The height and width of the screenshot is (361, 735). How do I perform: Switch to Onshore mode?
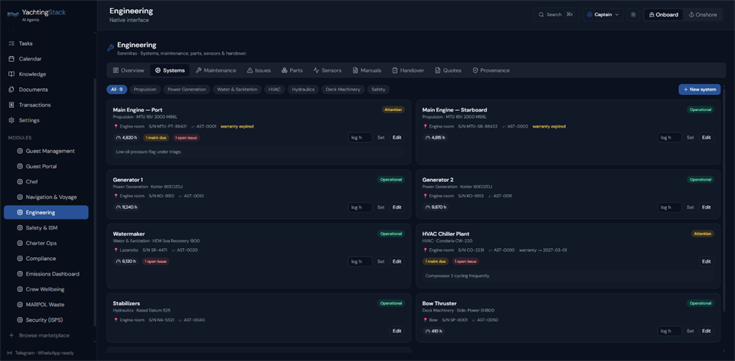pos(703,15)
